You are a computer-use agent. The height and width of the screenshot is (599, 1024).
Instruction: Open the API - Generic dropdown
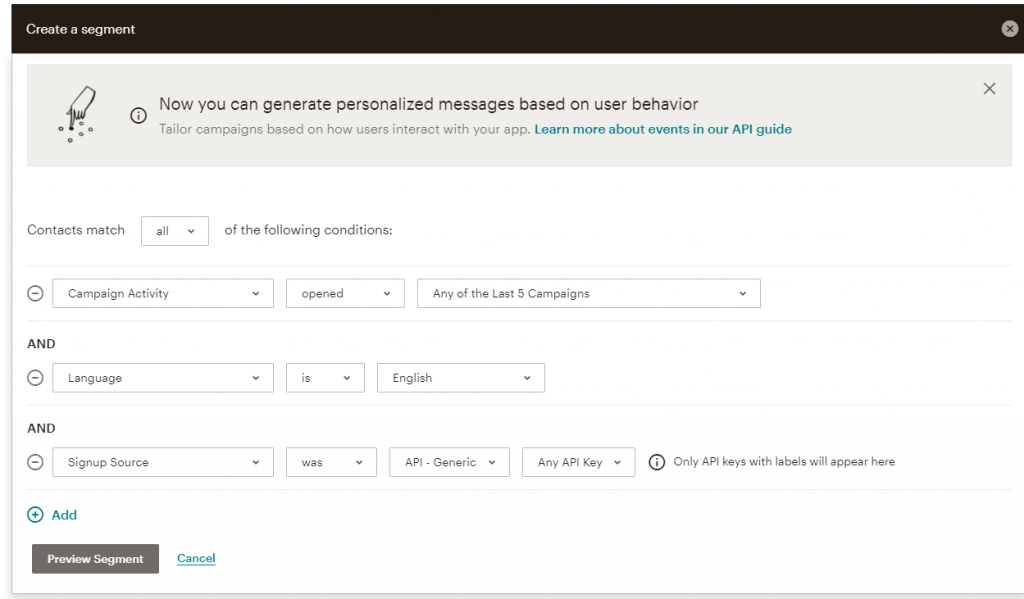tap(449, 462)
